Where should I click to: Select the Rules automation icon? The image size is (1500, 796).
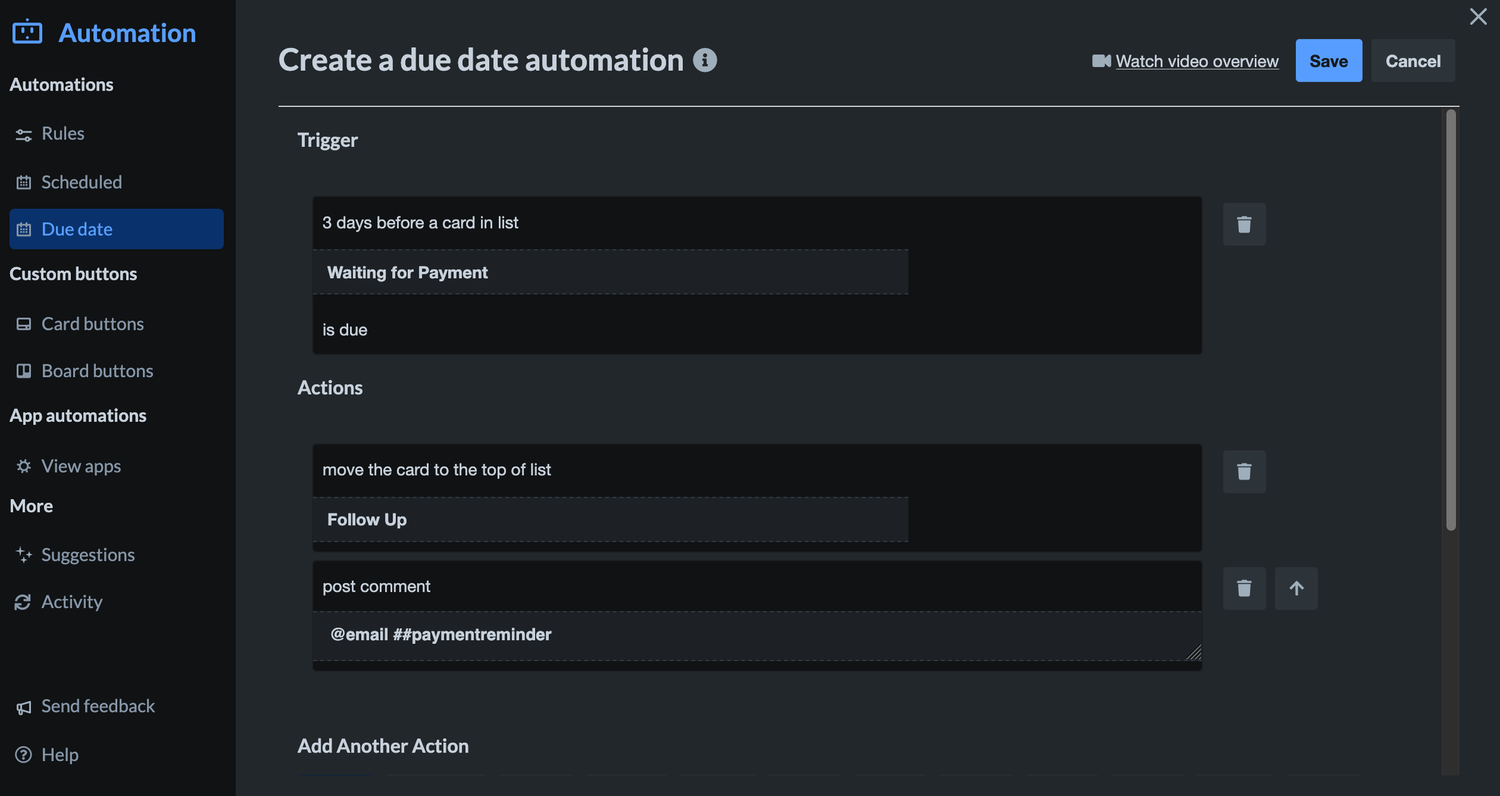(x=25, y=133)
